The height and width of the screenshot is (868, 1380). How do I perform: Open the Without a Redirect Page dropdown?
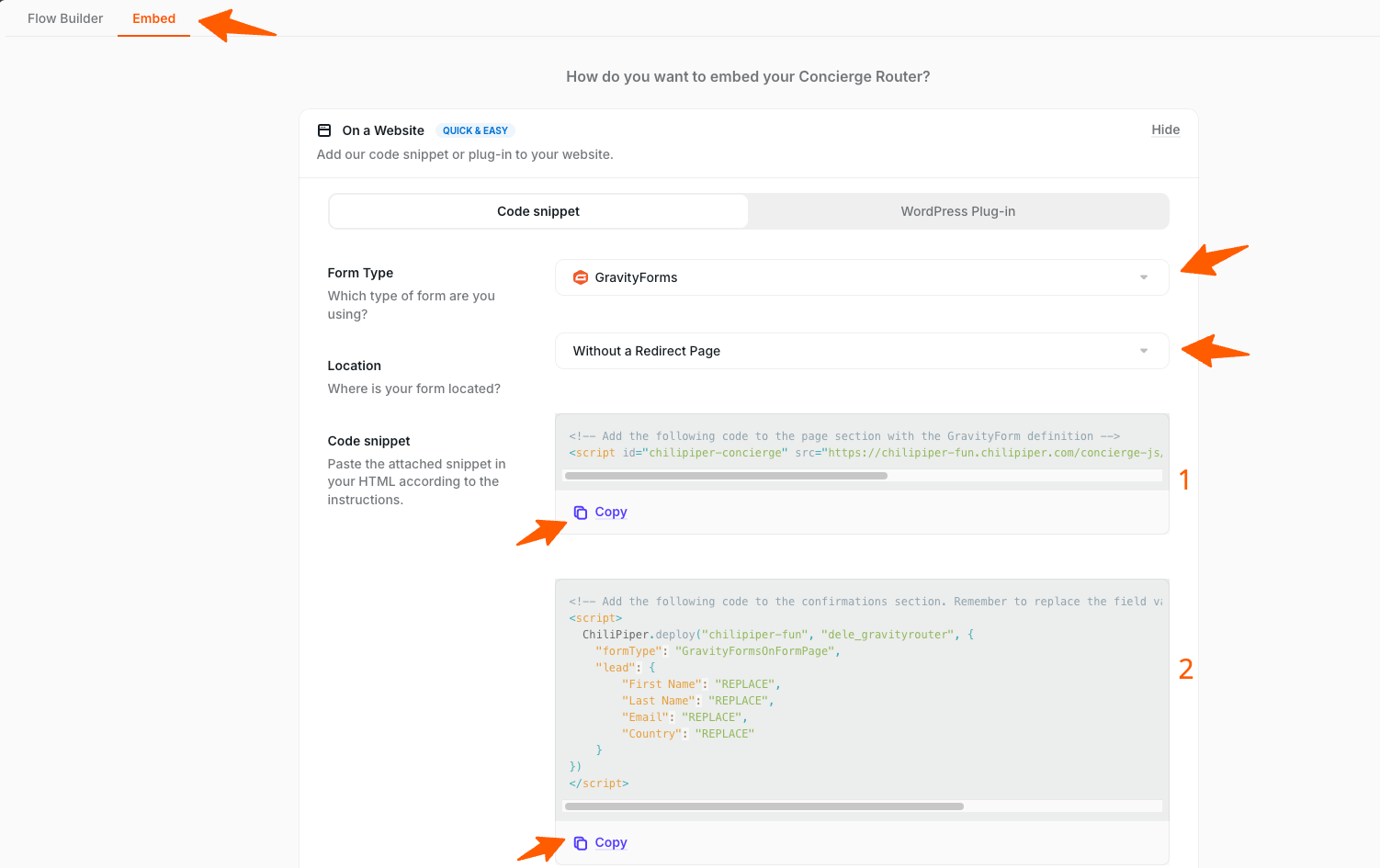(861, 351)
